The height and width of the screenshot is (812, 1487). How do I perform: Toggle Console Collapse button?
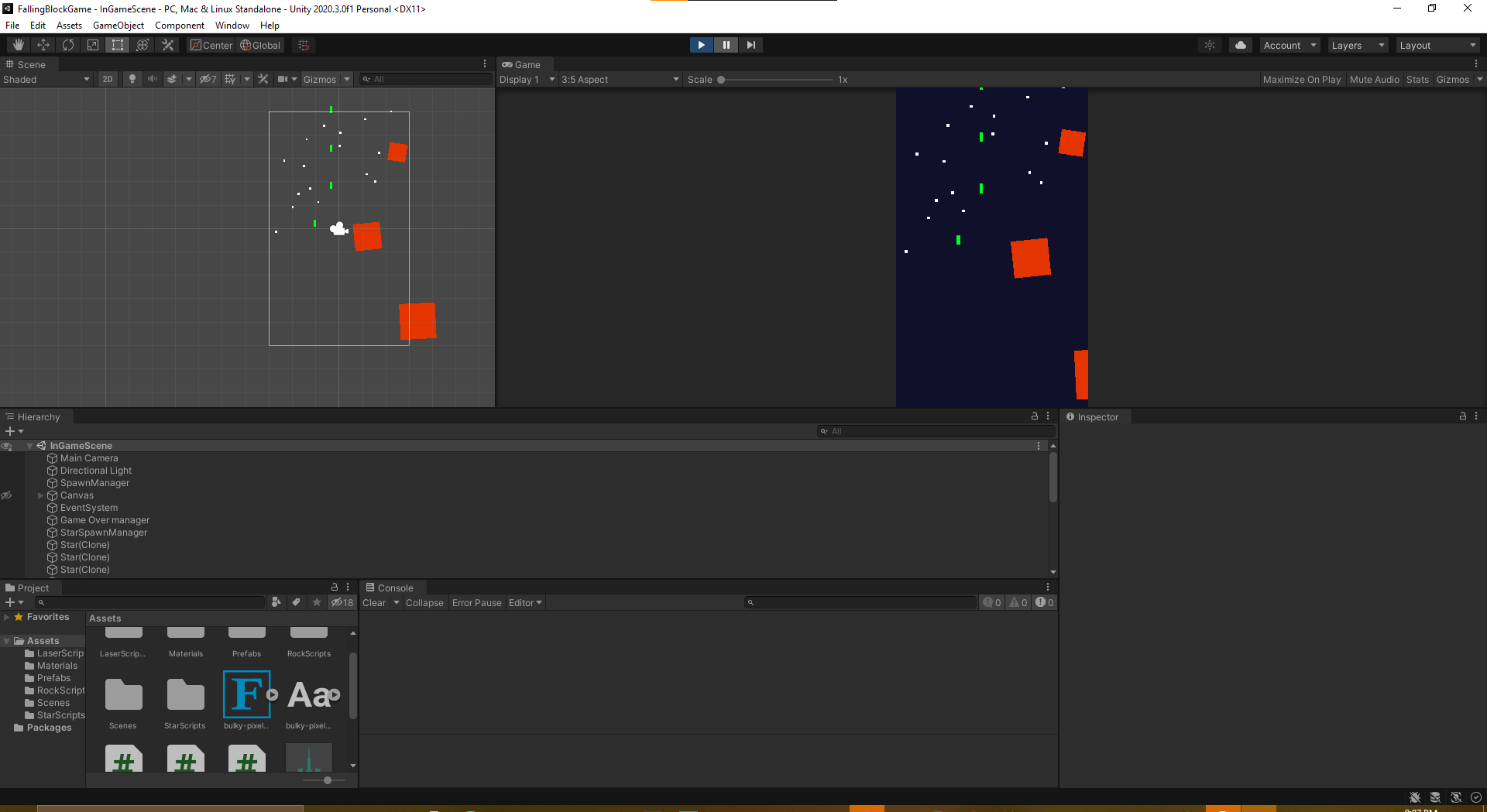click(424, 603)
